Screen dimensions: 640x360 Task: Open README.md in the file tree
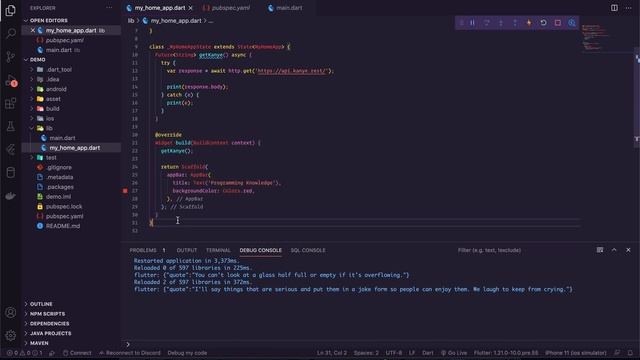(62, 226)
